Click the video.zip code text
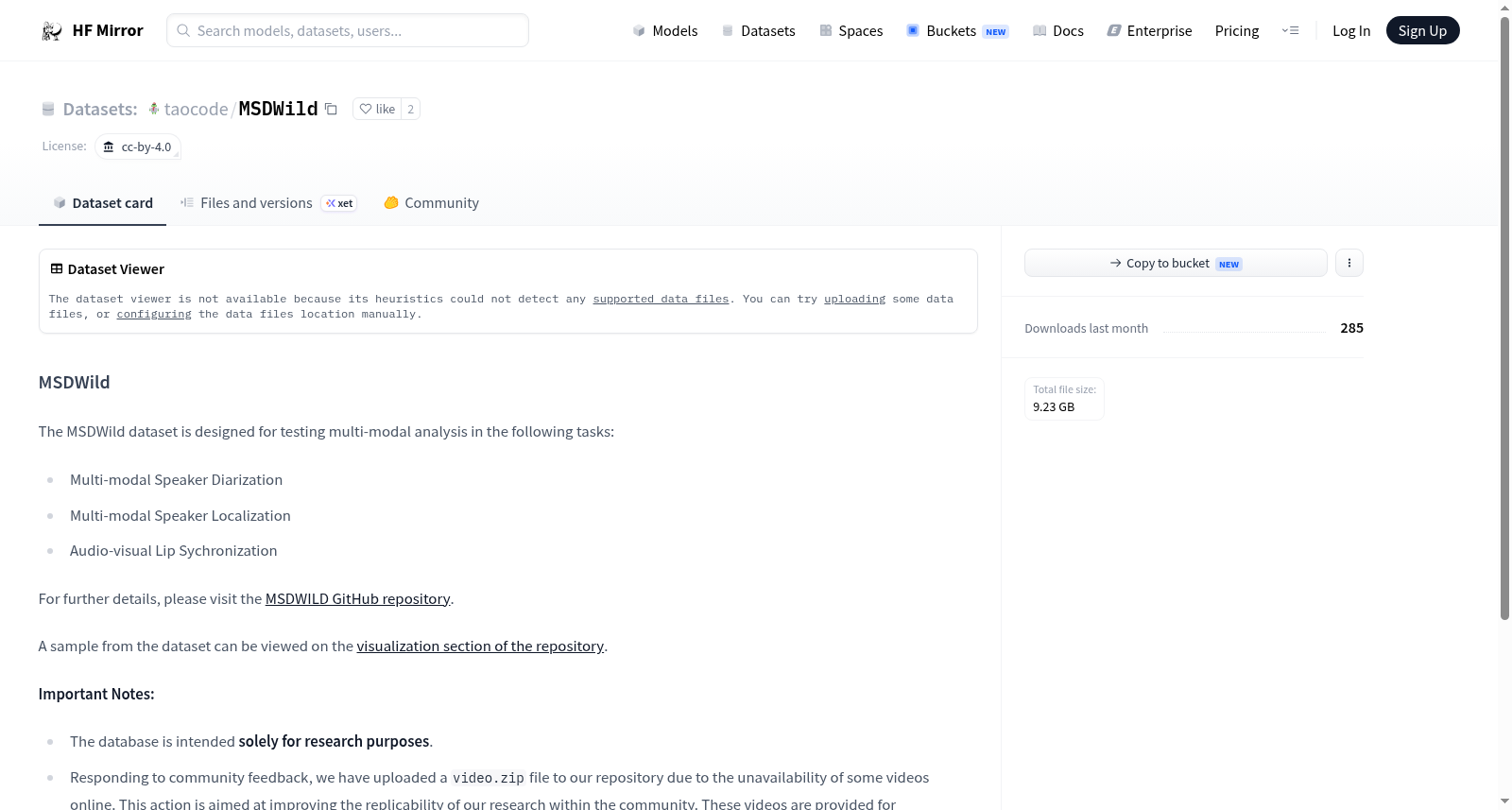 point(489,778)
